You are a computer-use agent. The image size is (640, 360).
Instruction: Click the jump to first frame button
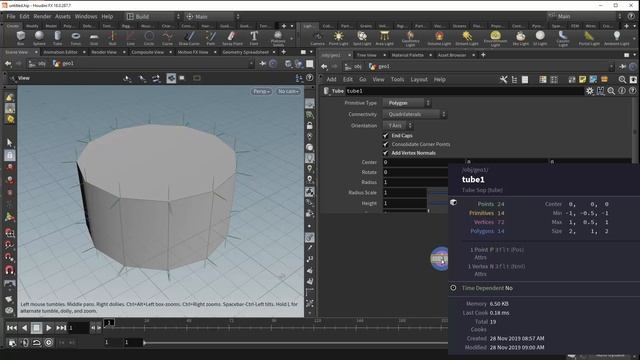tap(12, 328)
